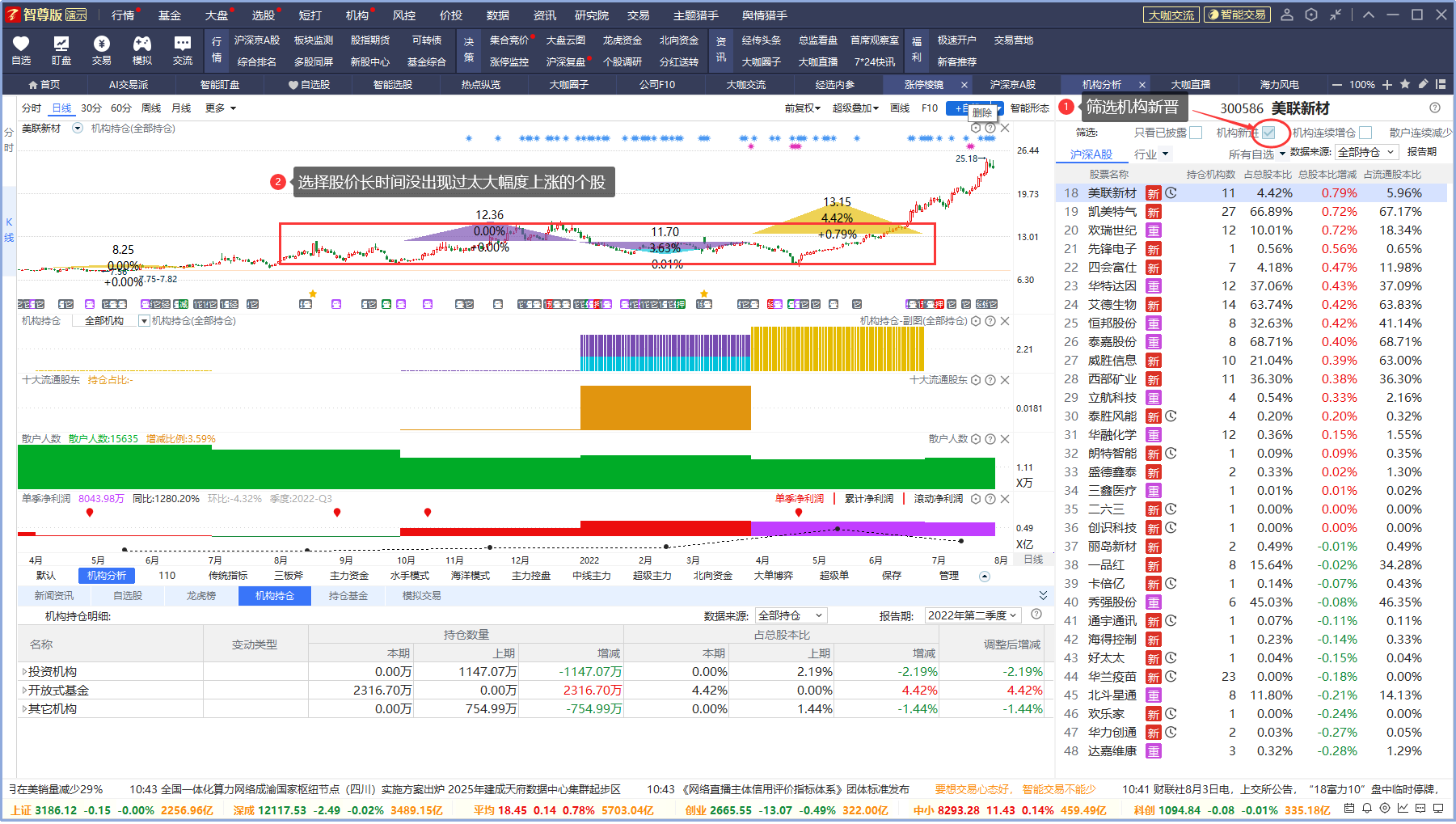Viewport: 1456px width, 824px height.
Task: Open the 所有自选 dropdown
Action: click(1256, 154)
